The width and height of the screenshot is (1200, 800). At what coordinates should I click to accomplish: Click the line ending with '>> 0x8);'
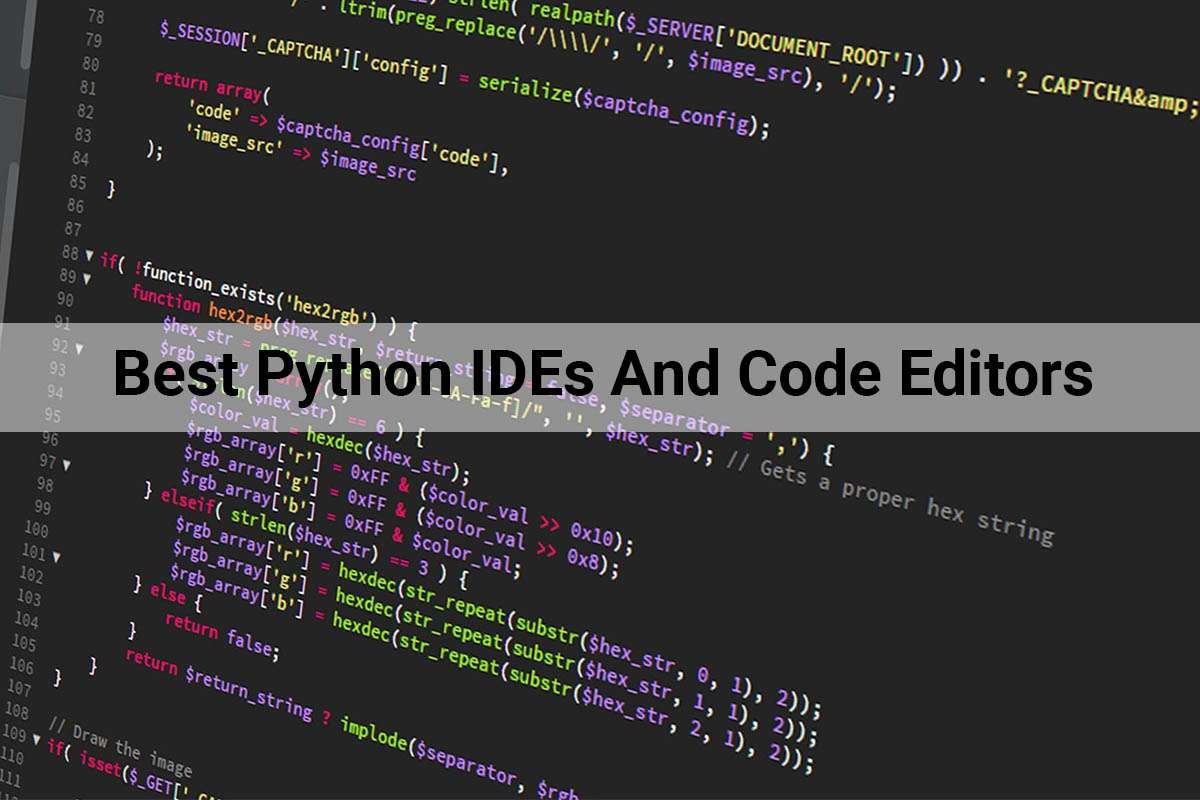(x=400, y=514)
